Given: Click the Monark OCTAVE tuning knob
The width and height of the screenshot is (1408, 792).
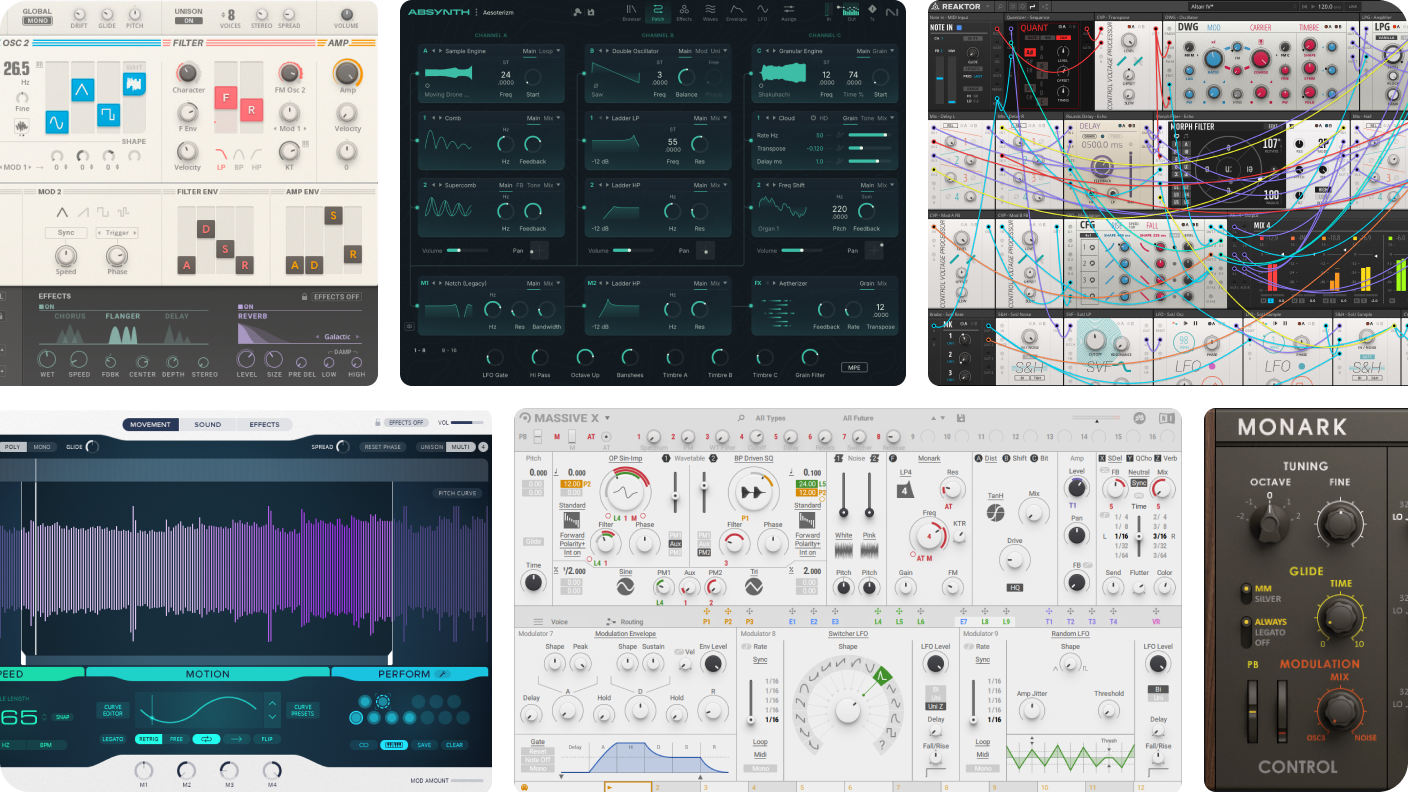Looking at the screenshot, I should tap(1270, 522).
